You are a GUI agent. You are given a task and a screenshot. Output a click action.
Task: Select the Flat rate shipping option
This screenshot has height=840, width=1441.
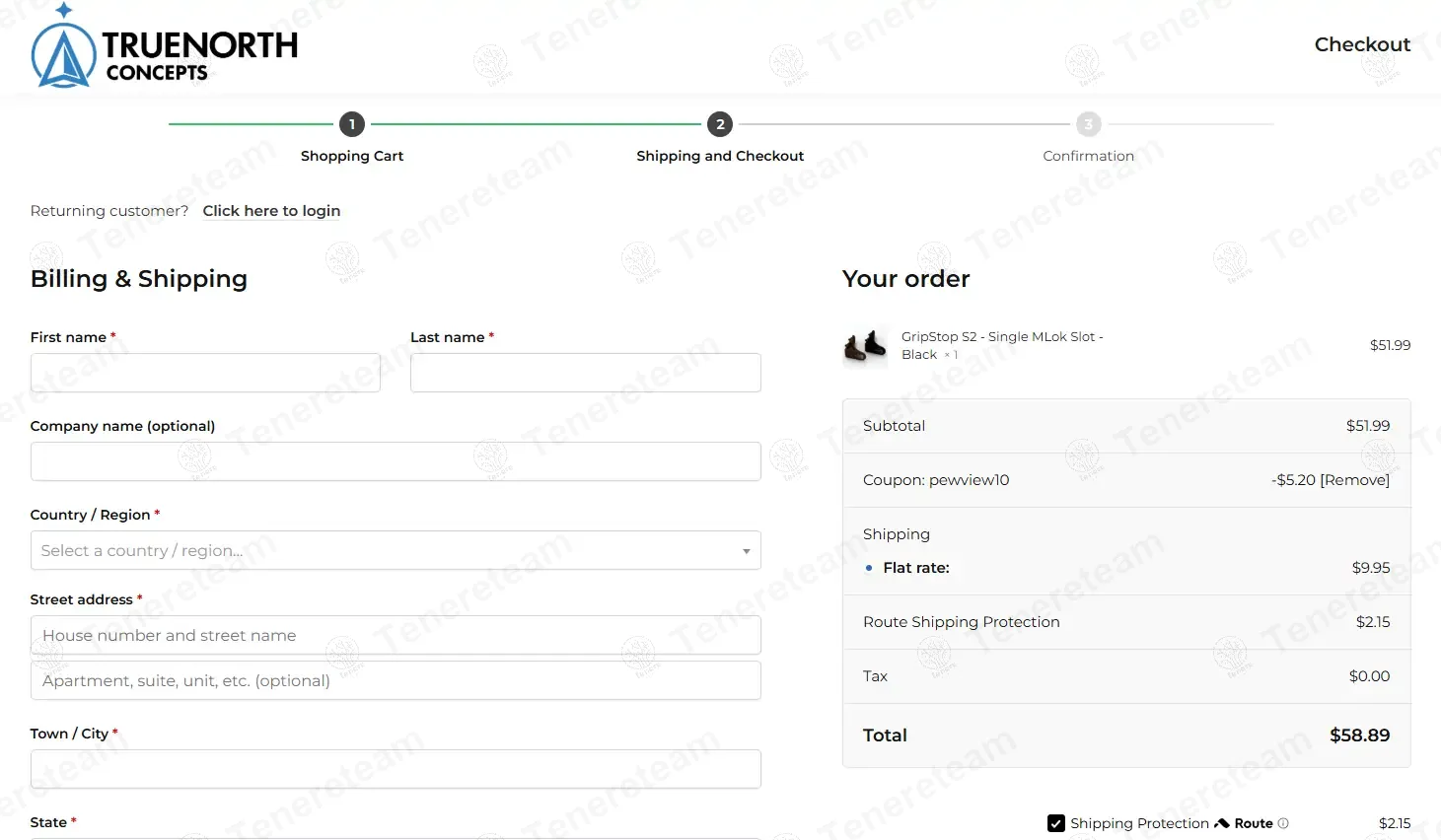coord(869,568)
